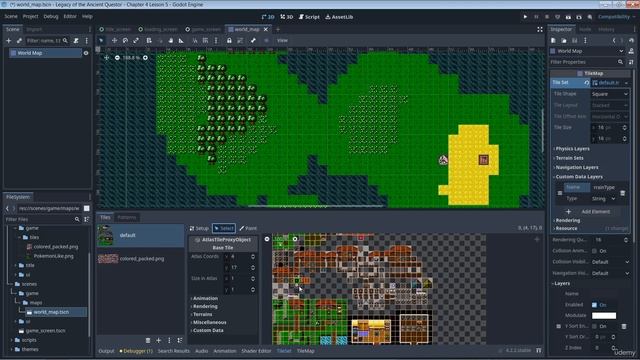Open the Collision Visibility Default dropdown
640x360 pixels.
pos(610,262)
